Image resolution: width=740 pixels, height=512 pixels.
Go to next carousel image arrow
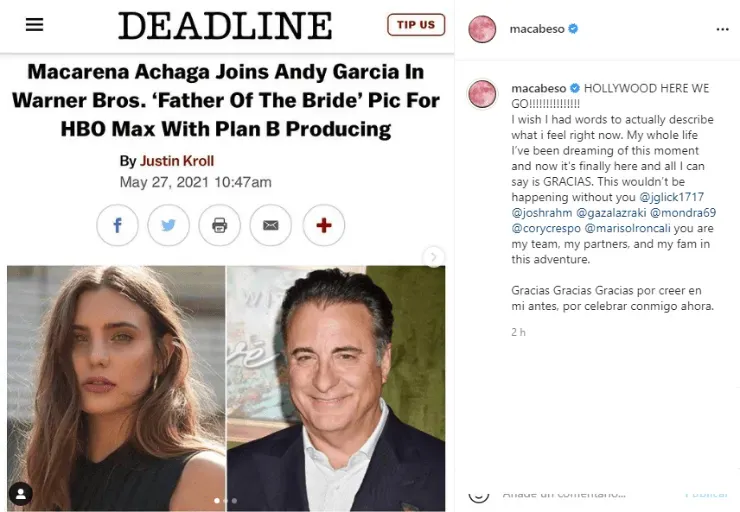(x=434, y=257)
